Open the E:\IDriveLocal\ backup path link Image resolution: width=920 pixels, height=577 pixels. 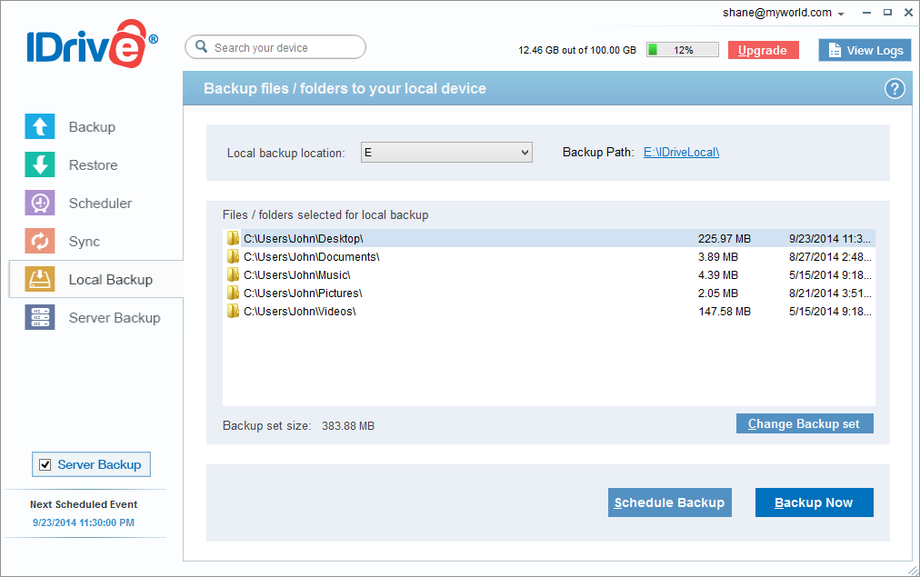point(681,152)
